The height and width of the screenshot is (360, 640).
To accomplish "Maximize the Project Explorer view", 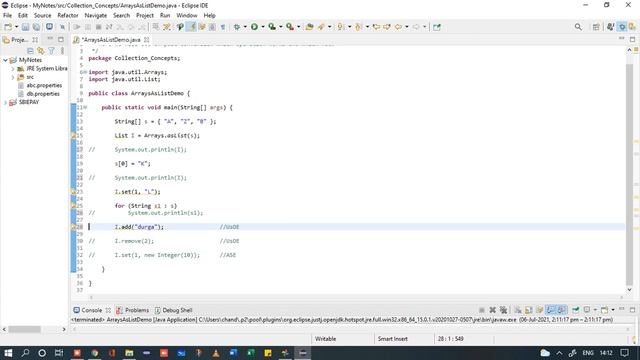I will pyautogui.click(x=61, y=39).
